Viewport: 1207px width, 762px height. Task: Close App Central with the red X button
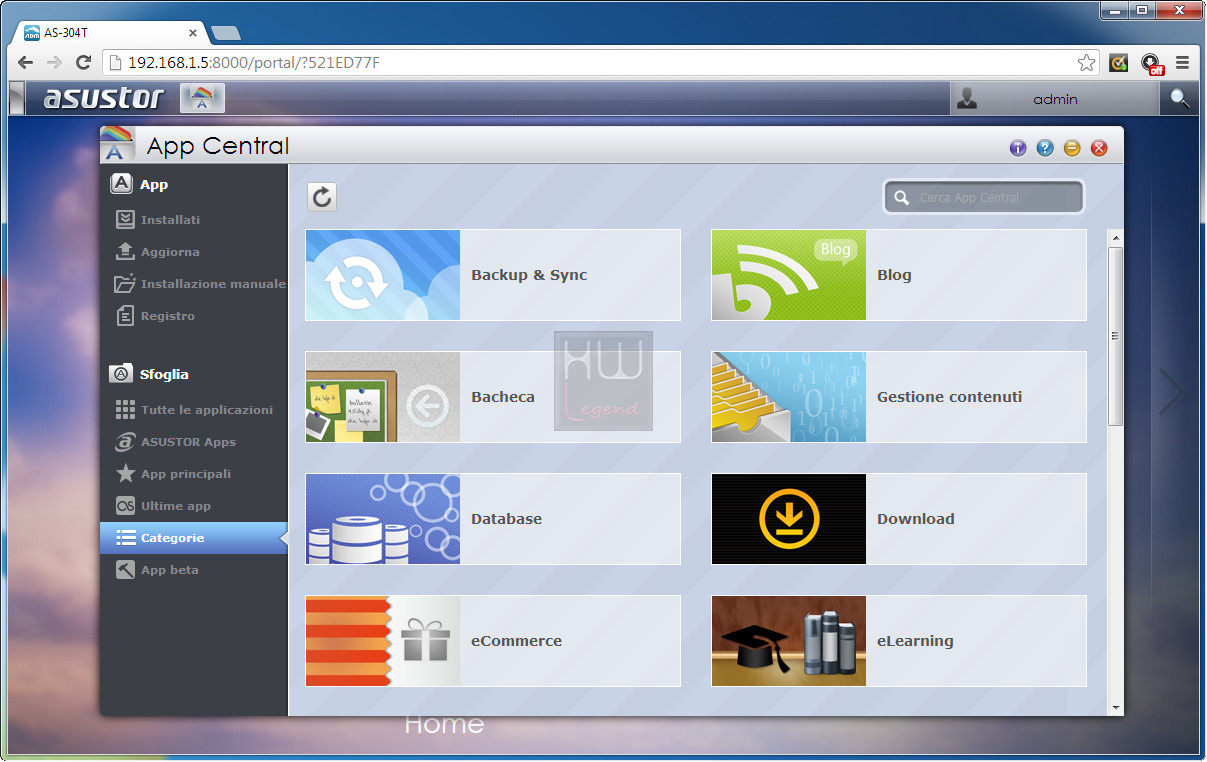[1099, 148]
